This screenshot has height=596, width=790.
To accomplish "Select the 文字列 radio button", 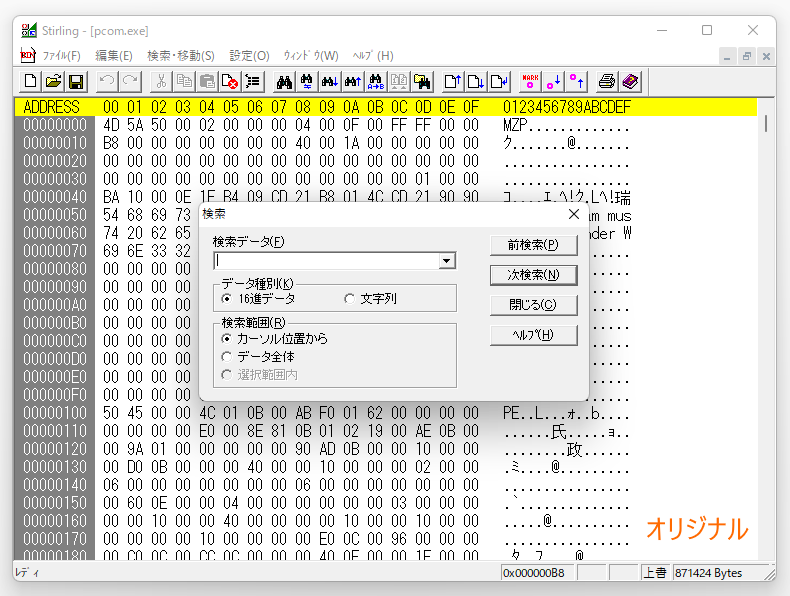I will (349, 299).
